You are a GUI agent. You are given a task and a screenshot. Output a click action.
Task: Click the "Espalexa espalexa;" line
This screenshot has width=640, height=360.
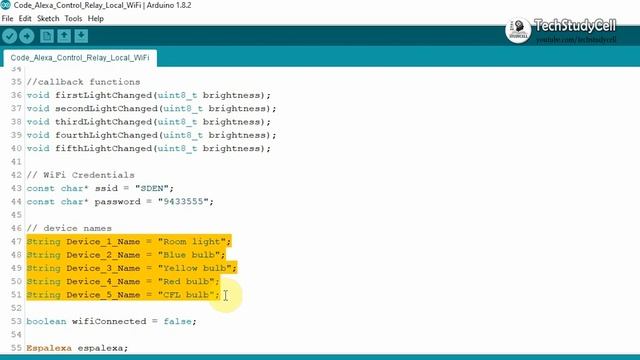point(77,348)
